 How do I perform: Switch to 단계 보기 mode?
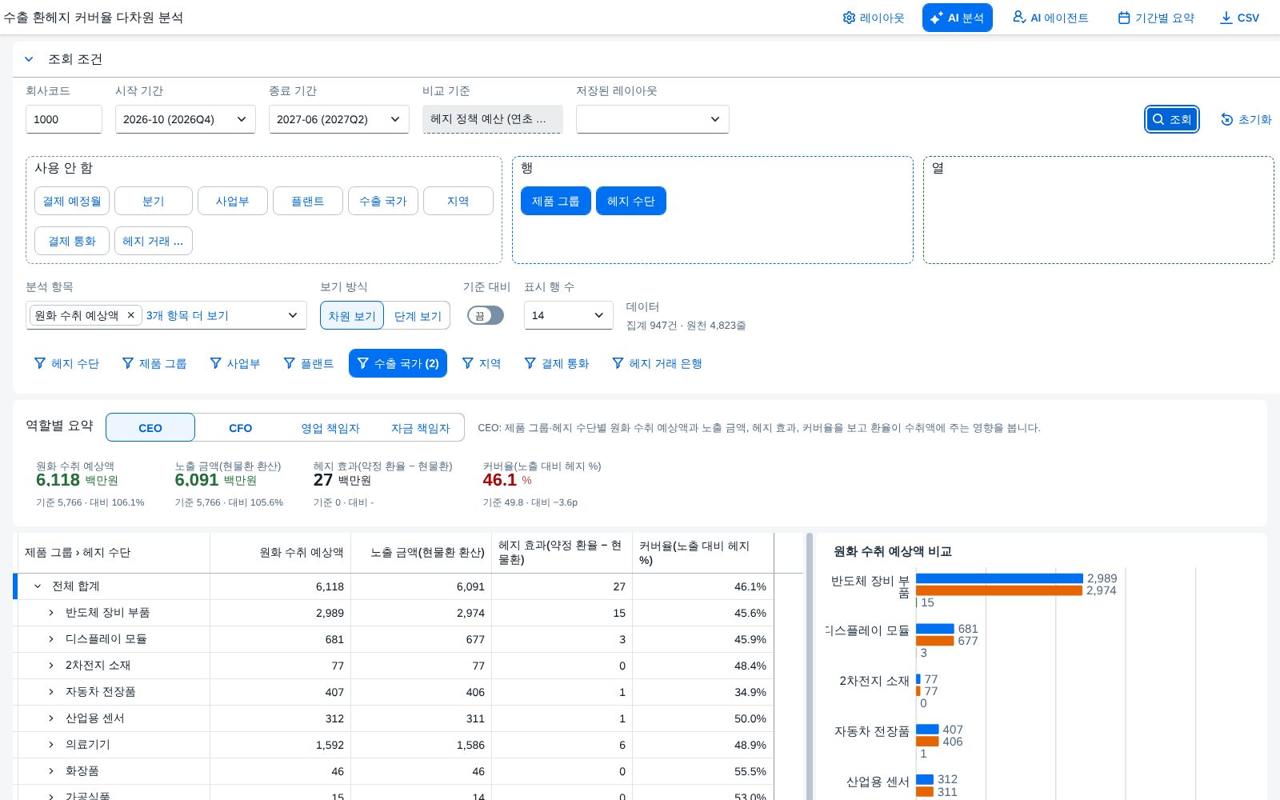click(x=417, y=316)
